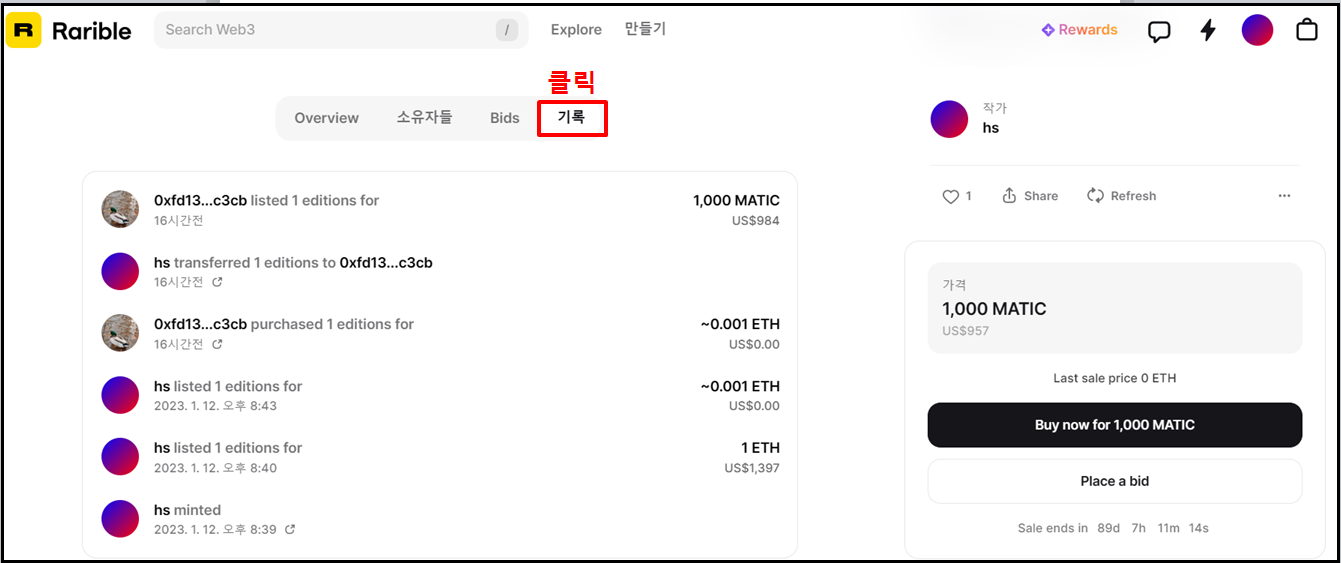Click the Search Web3 input field
1341x563 pixels.
(341, 30)
